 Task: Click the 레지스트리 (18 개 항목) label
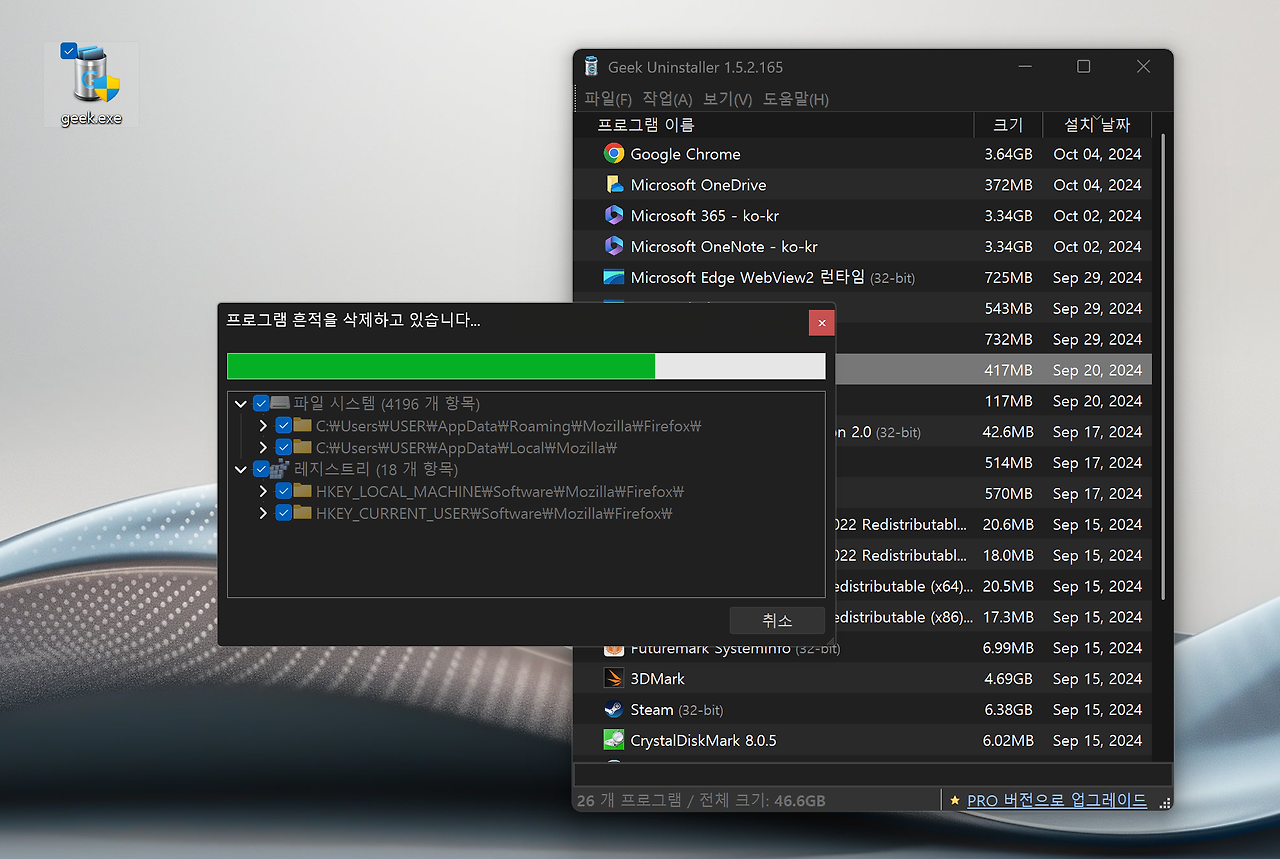(x=376, y=469)
